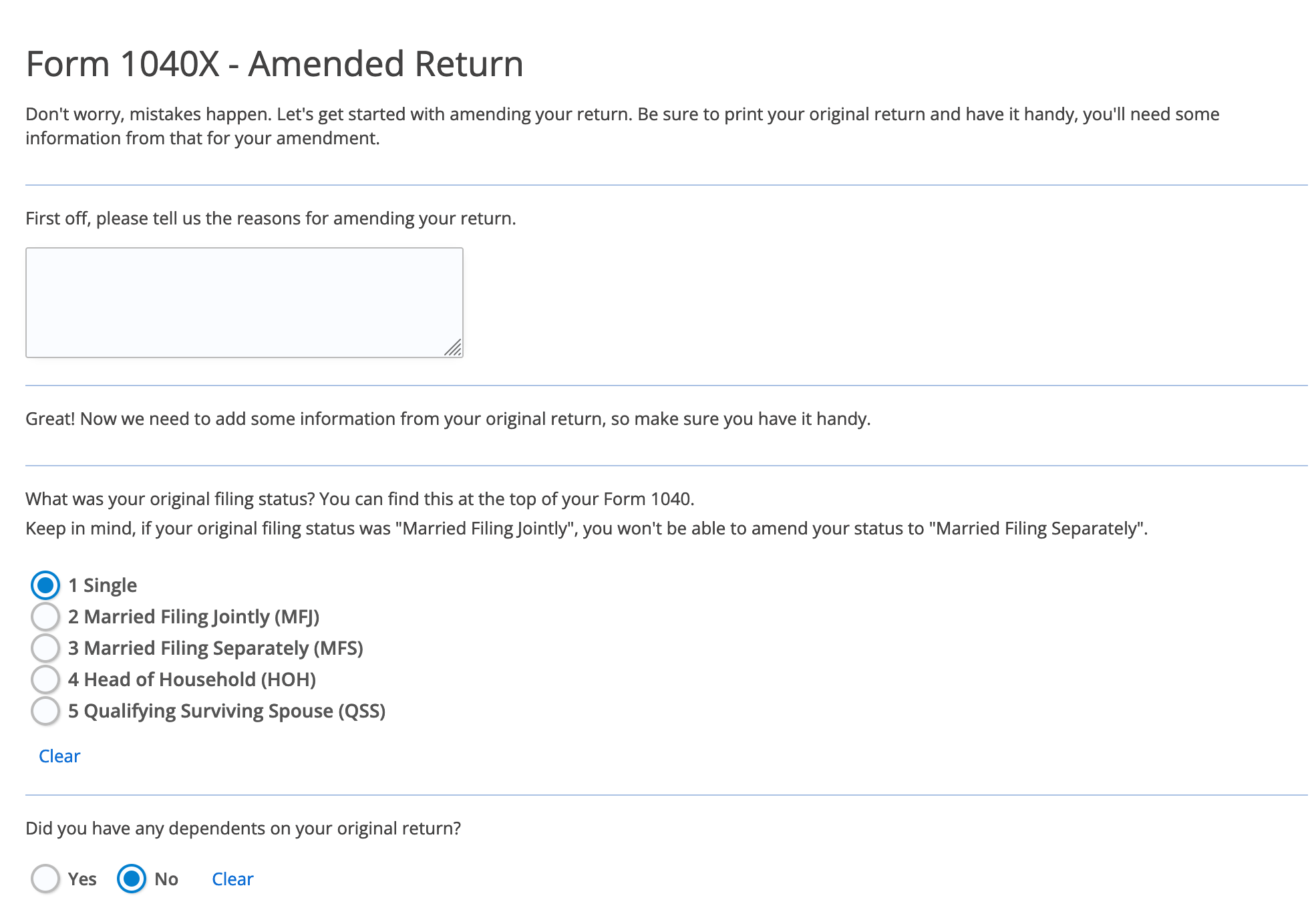Select "4 Head of Household (HOH)" status
The height and width of the screenshot is (918, 1316).
(45, 679)
